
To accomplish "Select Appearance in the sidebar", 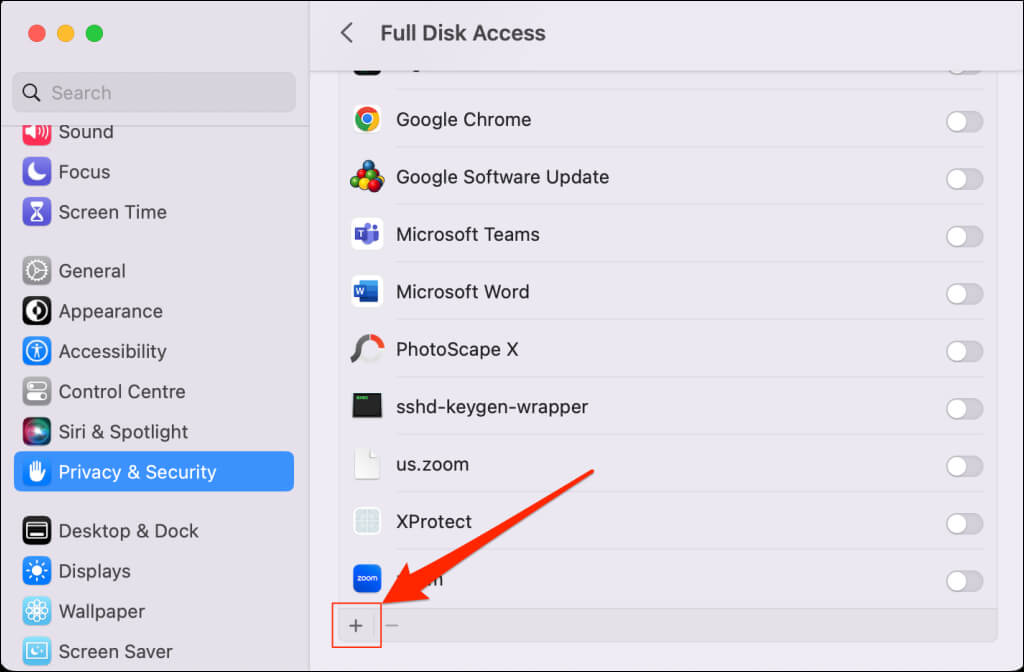I will pyautogui.click(x=153, y=311).
